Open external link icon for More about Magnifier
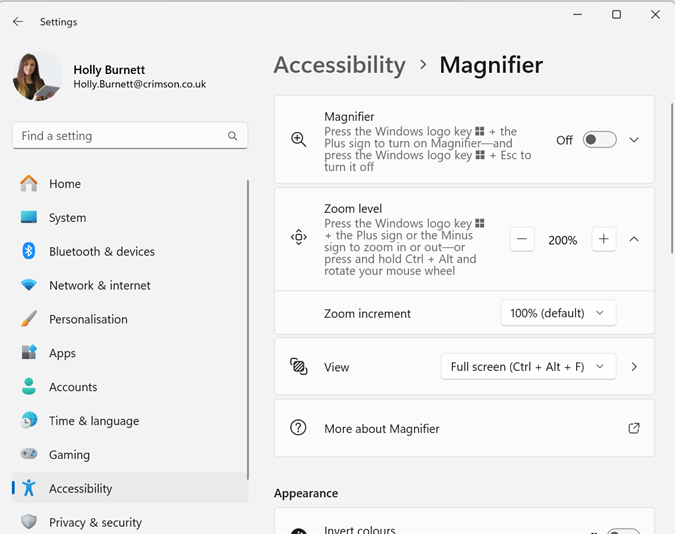The width and height of the screenshot is (675, 534). pos(633,428)
